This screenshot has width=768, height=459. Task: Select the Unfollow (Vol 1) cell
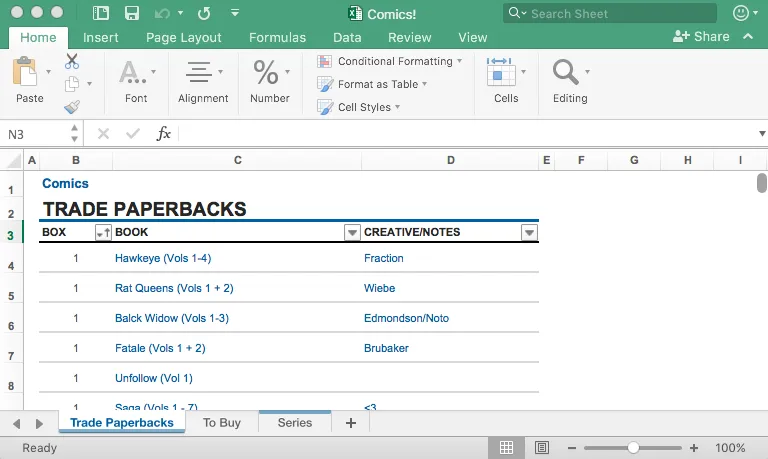(x=154, y=378)
